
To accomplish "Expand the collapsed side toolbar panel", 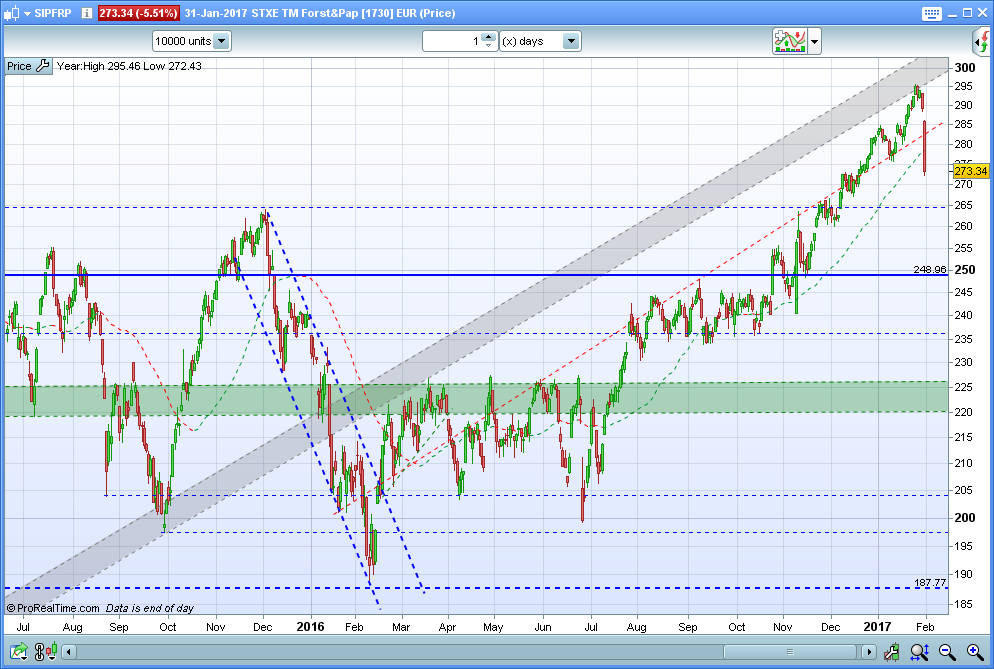I will tap(982, 42).
